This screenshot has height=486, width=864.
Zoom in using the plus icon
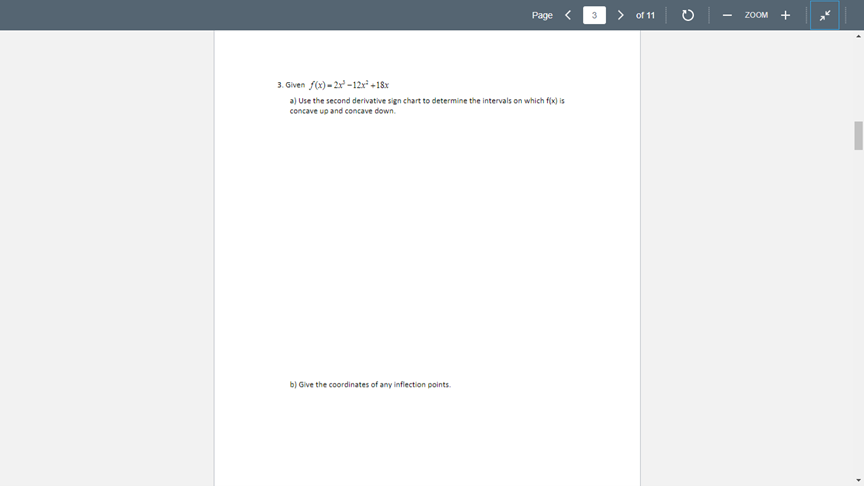pyautogui.click(x=786, y=15)
